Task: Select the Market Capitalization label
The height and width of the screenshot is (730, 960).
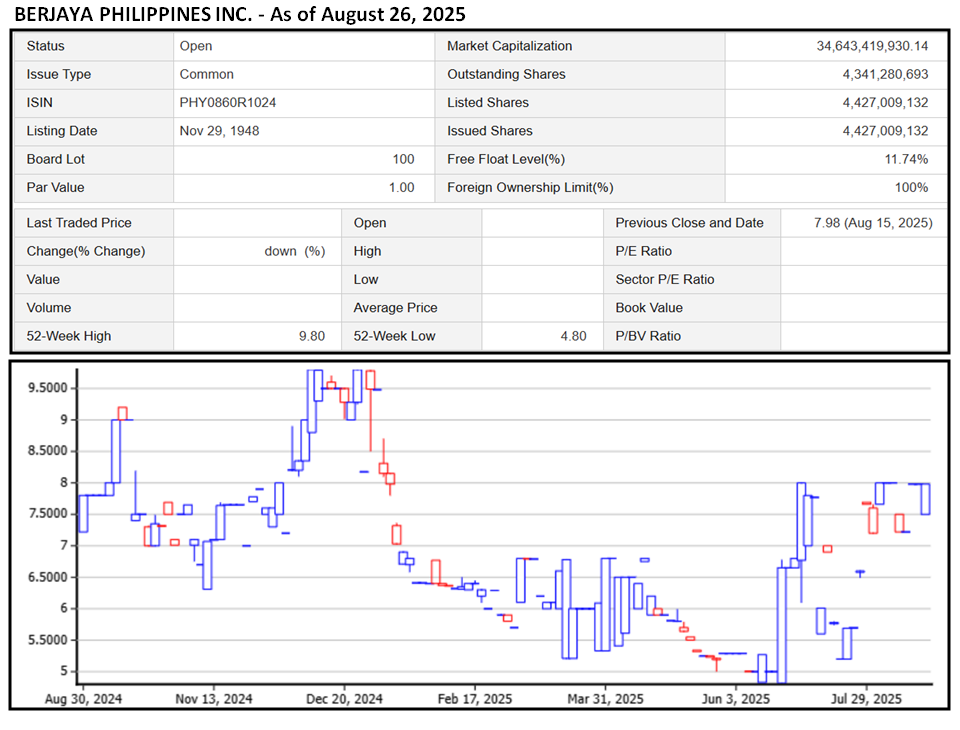Action: click(509, 46)
